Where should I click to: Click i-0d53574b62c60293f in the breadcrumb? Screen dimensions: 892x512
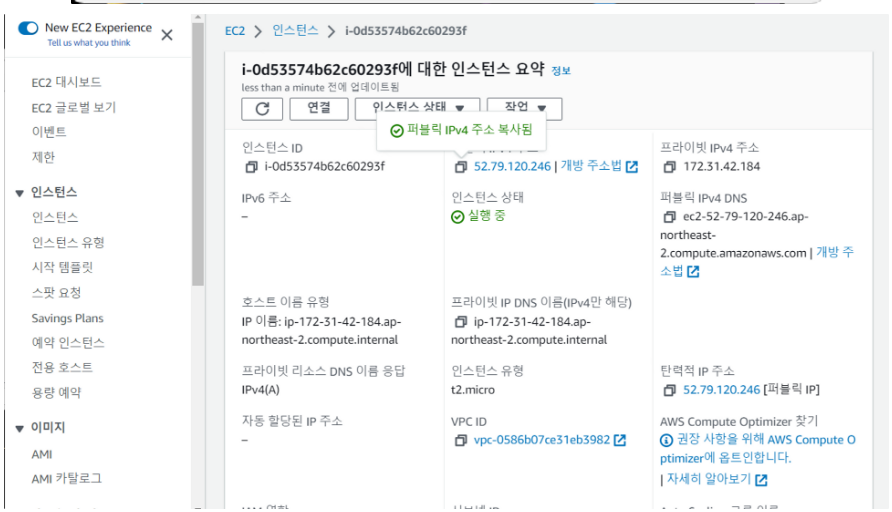pyautogui.click(x=406, y=31)
